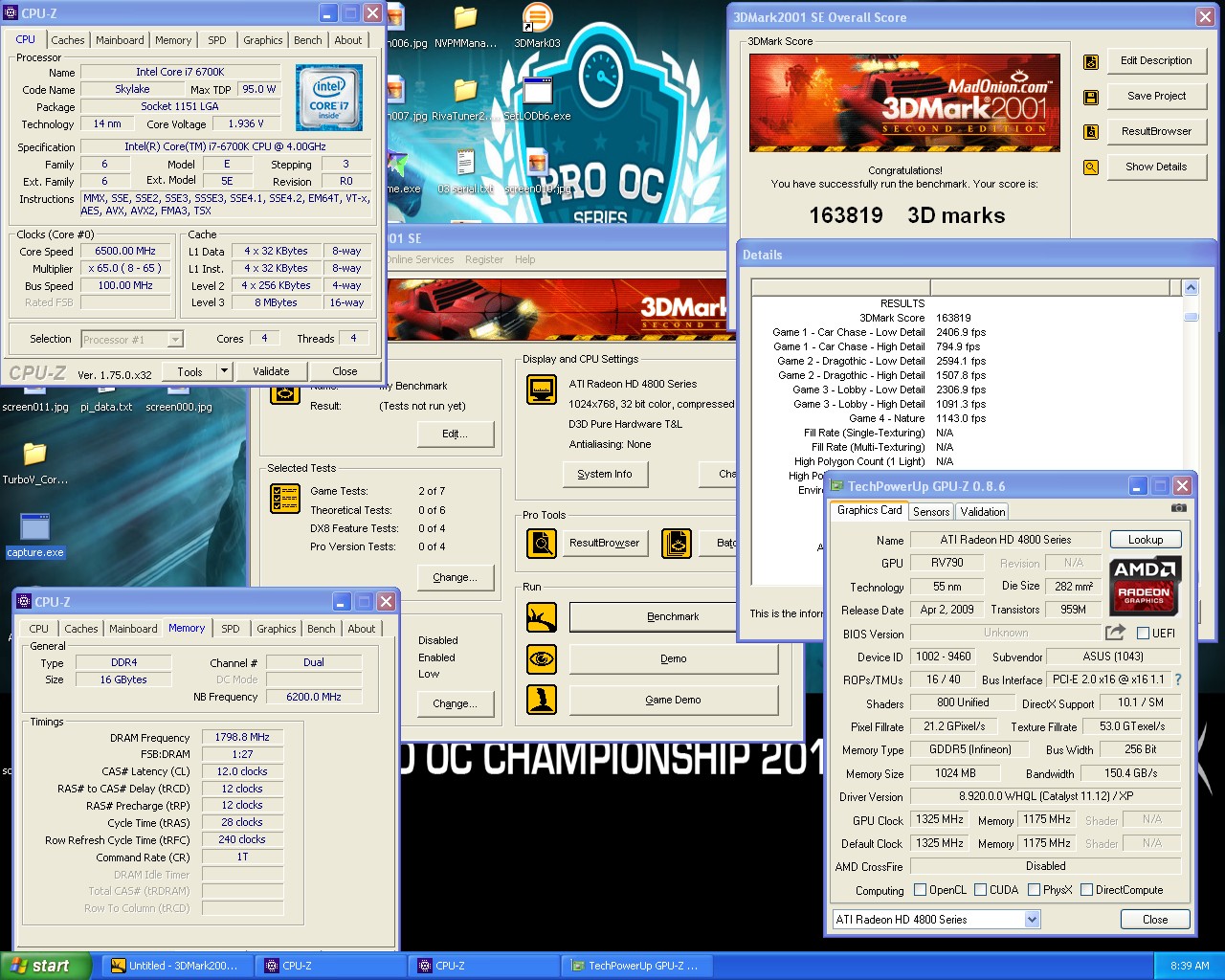Click the Bus Interface question mark in GPU-Z

(1178, 679)
